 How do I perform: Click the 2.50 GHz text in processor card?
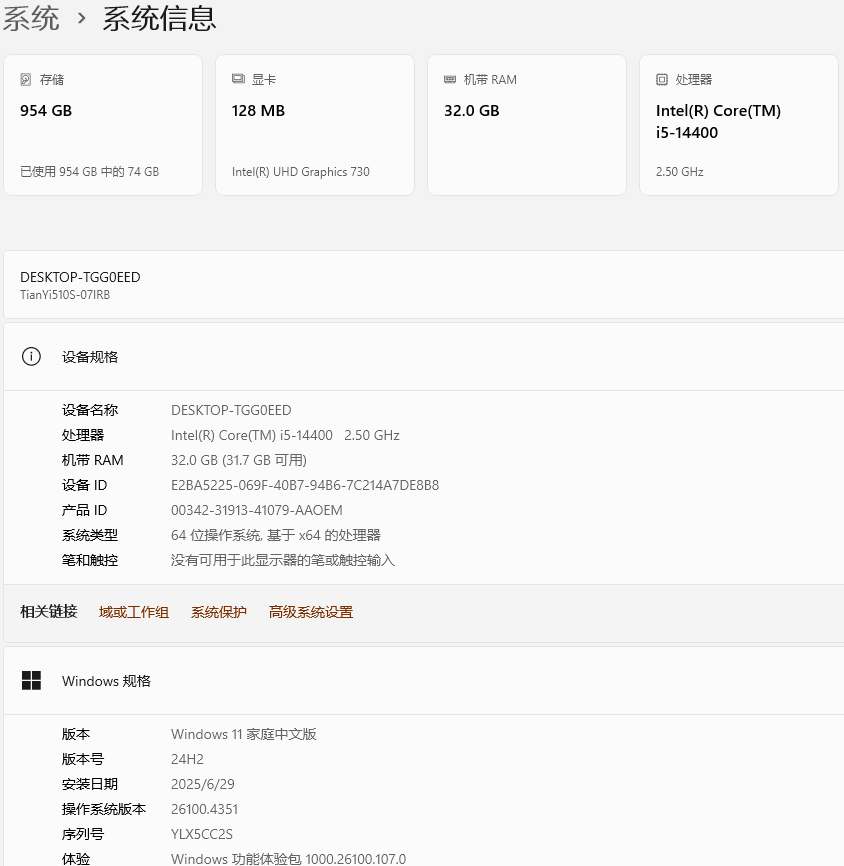point(679,172)
